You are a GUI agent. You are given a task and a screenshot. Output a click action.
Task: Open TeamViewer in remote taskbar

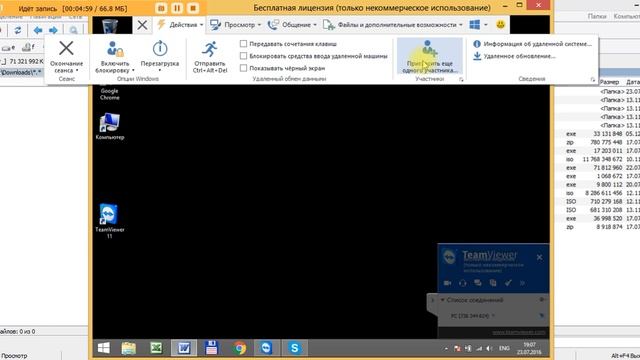pyautogui.click(x=267, y=348)
